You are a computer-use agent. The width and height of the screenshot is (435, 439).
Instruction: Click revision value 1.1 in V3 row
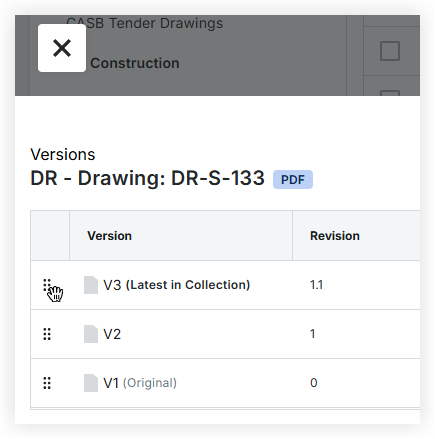[316, 285]
